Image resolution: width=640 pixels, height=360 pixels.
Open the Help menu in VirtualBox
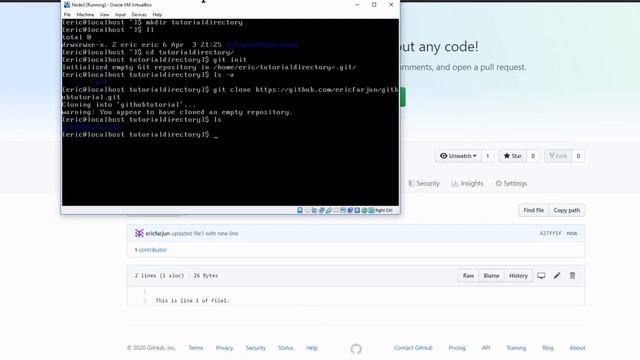157,14
